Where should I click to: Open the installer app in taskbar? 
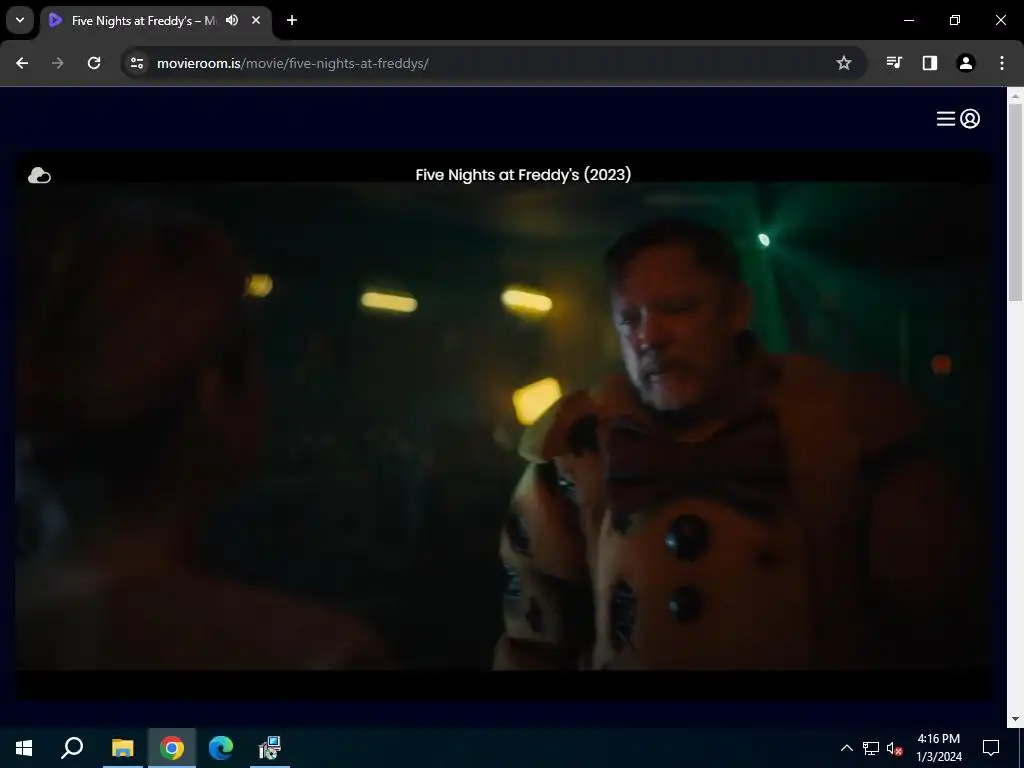click(270, 748)
